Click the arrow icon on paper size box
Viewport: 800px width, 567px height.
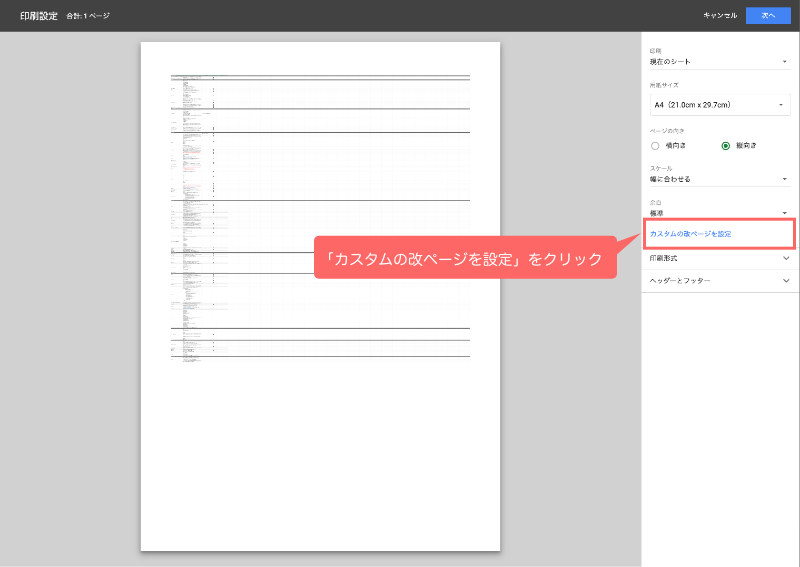click(781, 105)
